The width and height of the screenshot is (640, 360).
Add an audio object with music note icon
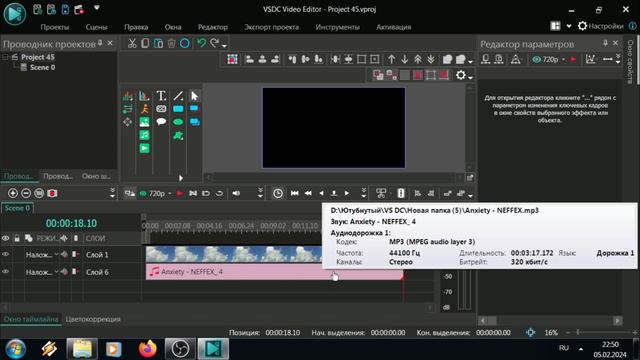(x=144, y=135)
